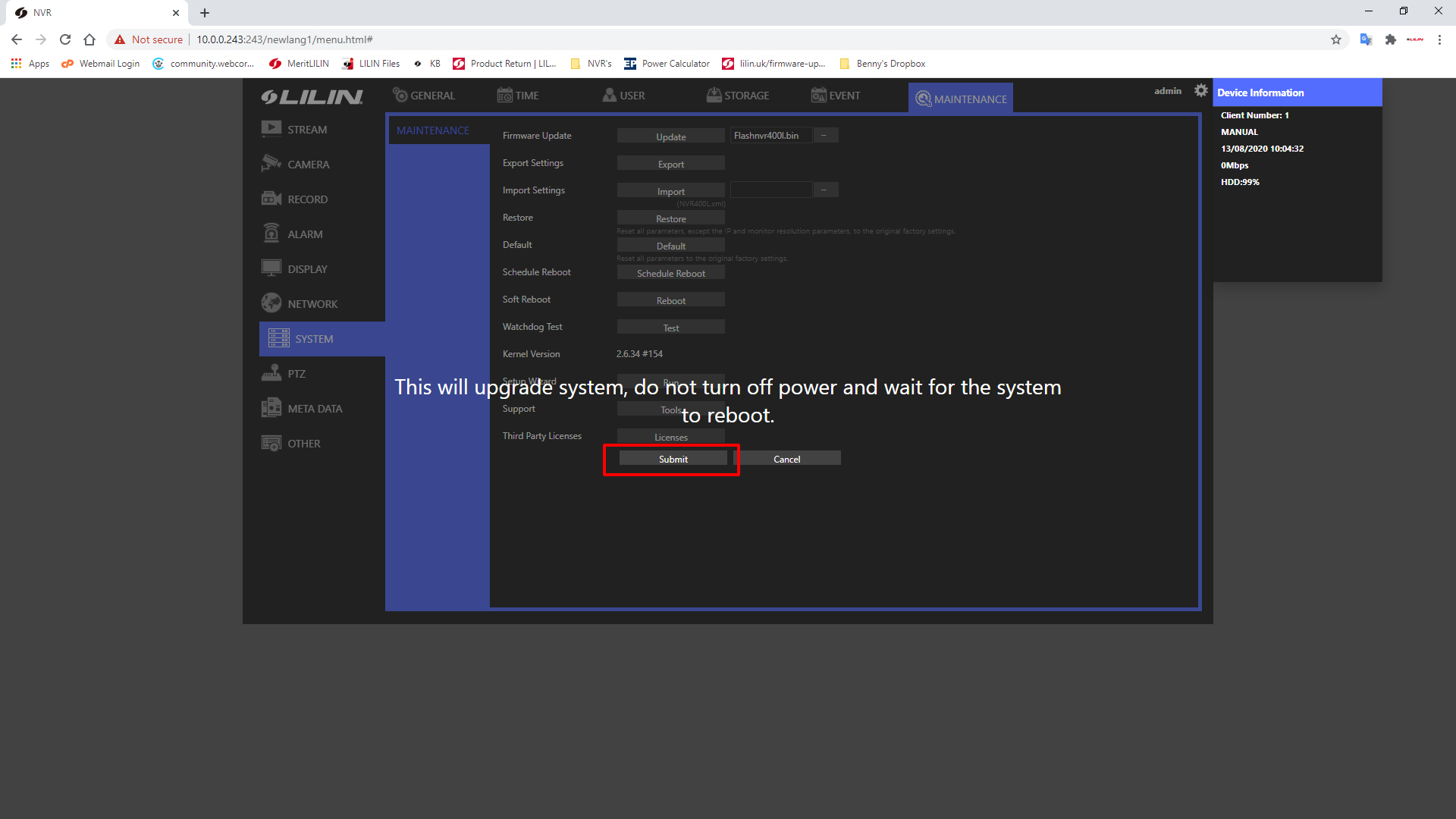This screenshot has height=819, width=1456.
Task: Open the ALARM sidebar section
Action: coord(304,234)
